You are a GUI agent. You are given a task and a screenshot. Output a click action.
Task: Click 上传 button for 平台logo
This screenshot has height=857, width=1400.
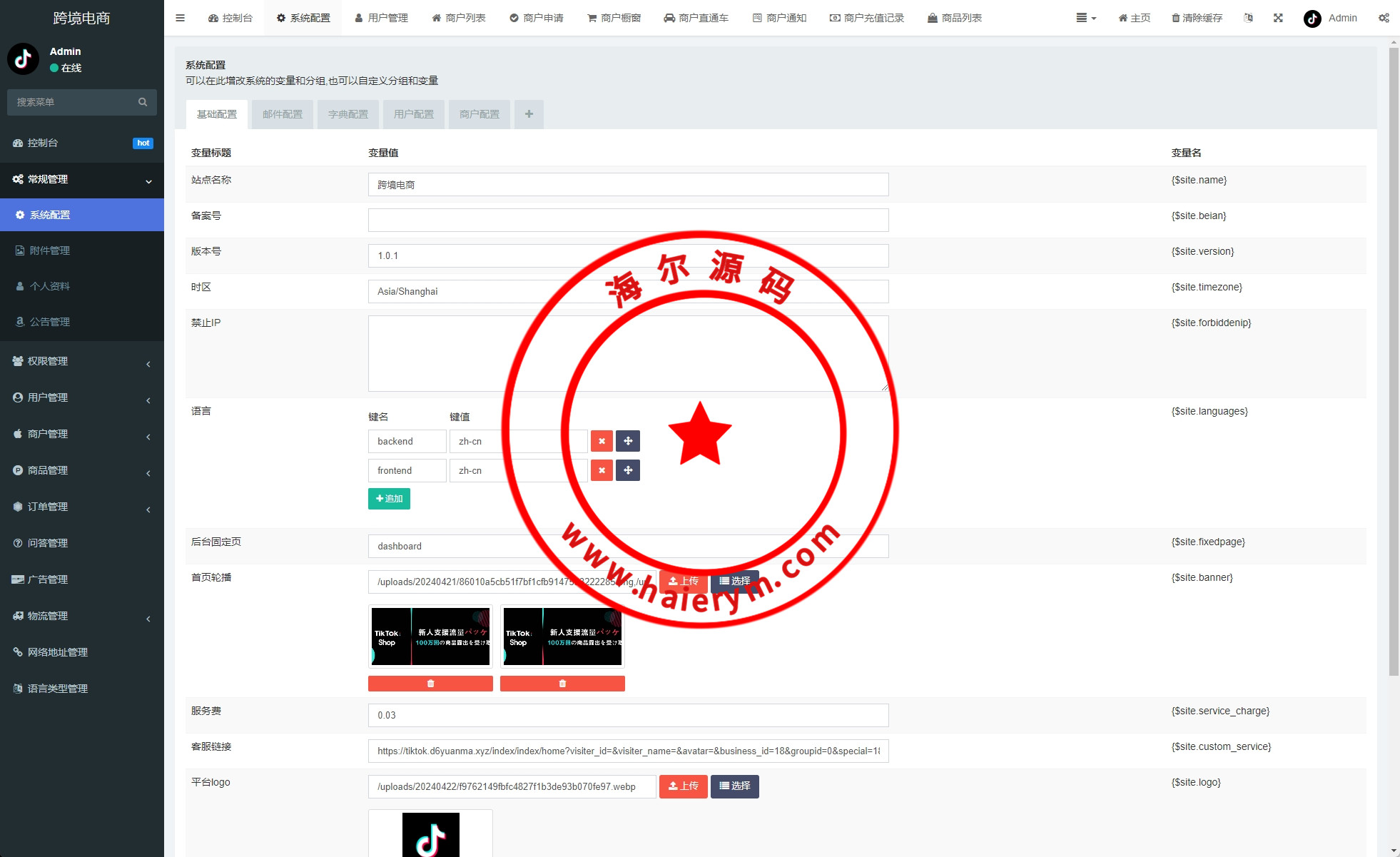coord(683,786)
